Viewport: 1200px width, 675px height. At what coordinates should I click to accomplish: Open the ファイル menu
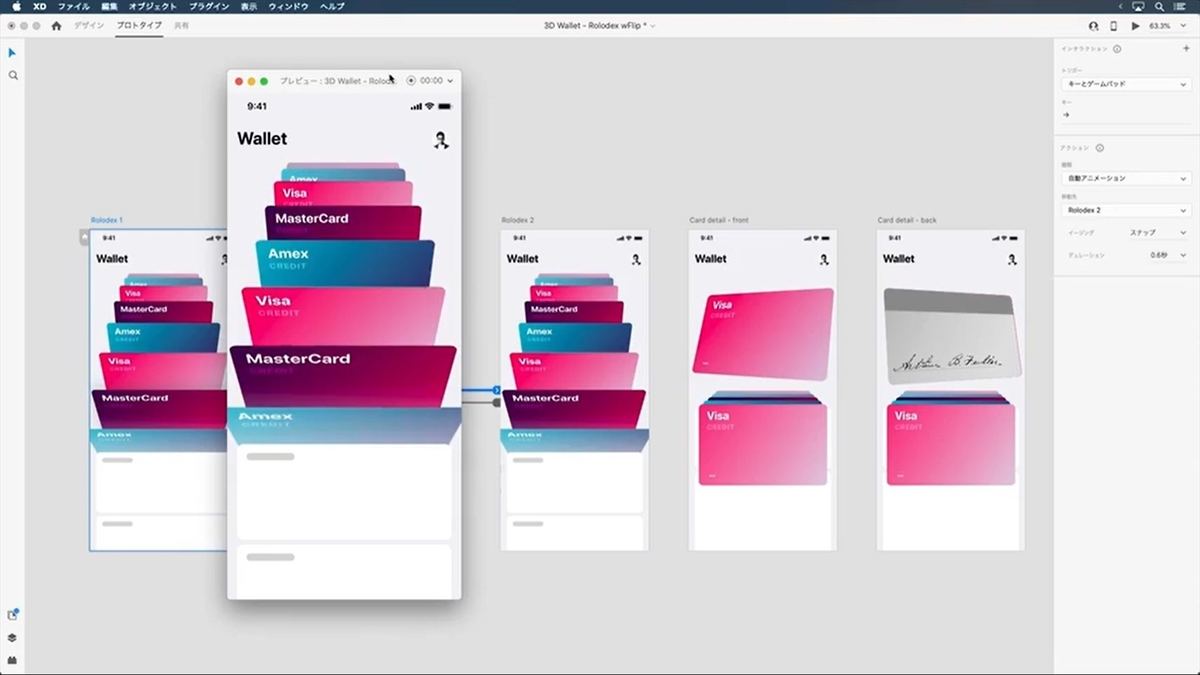pos(74,6)
